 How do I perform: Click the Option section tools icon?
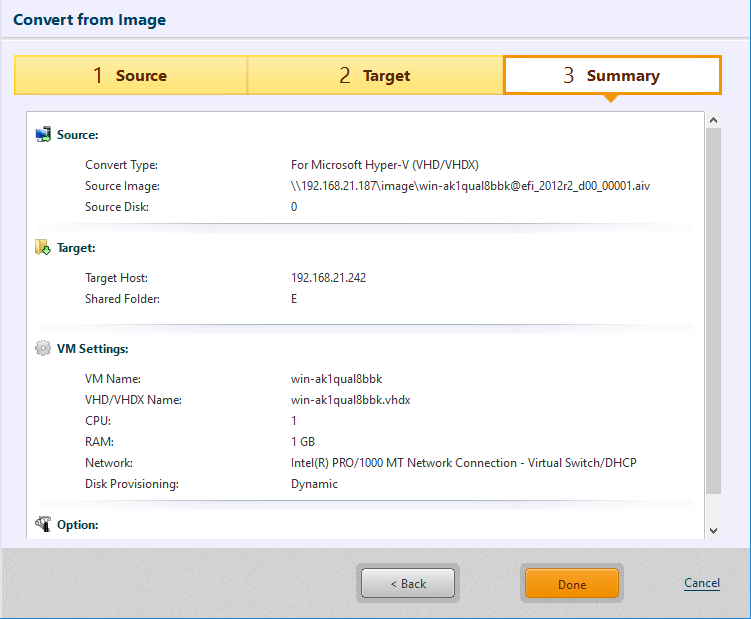tap(43, 524)
